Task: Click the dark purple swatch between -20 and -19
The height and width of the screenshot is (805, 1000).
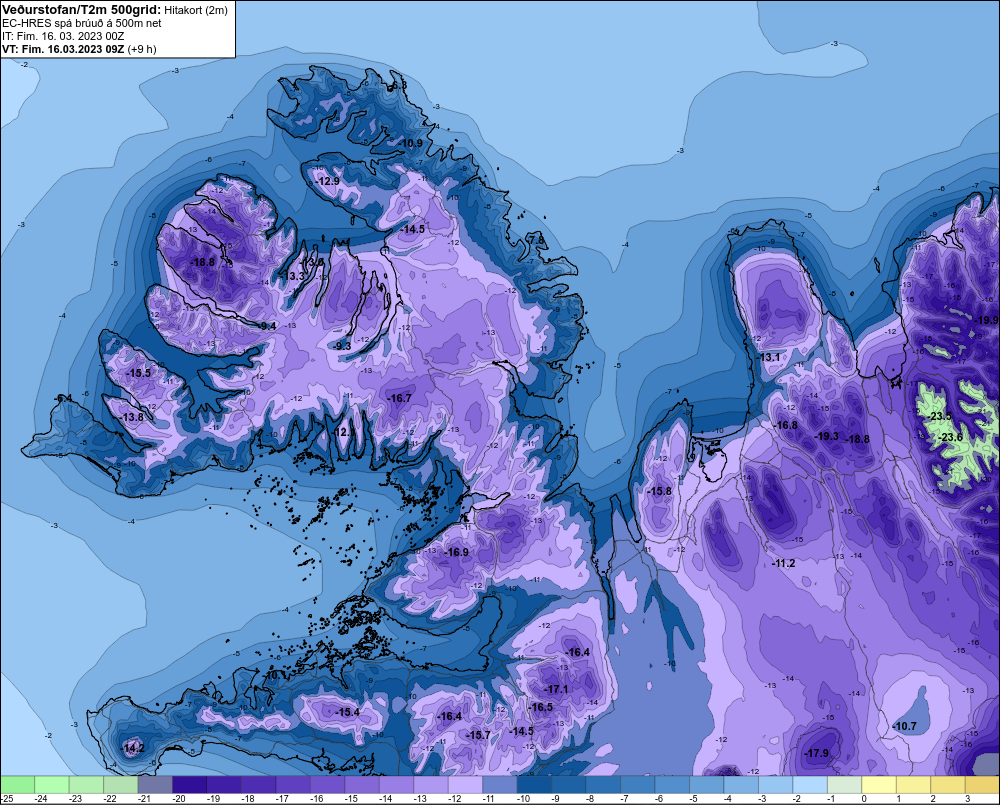Action: pos(190,784)
